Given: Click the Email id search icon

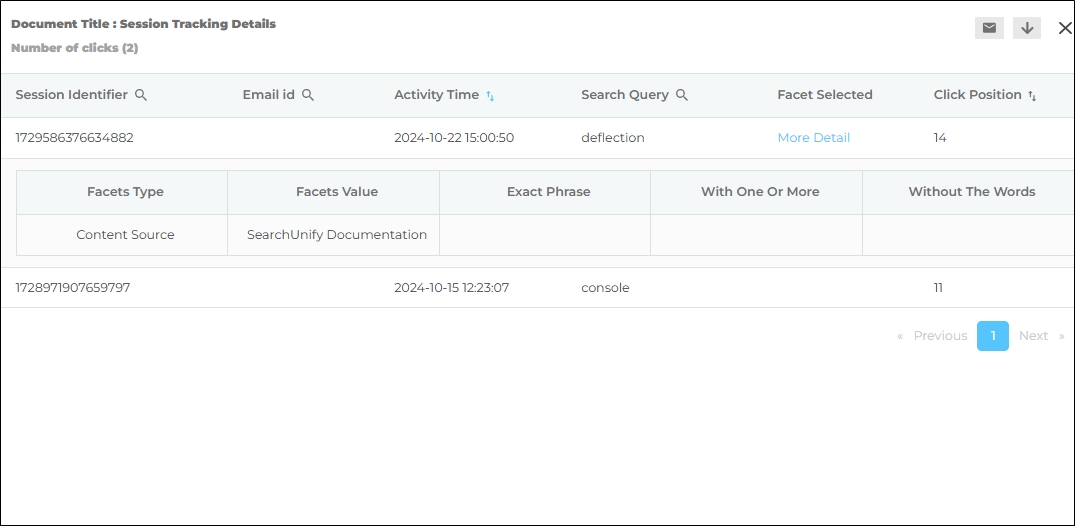Looking at the screenshot, I should pos(308,95).
